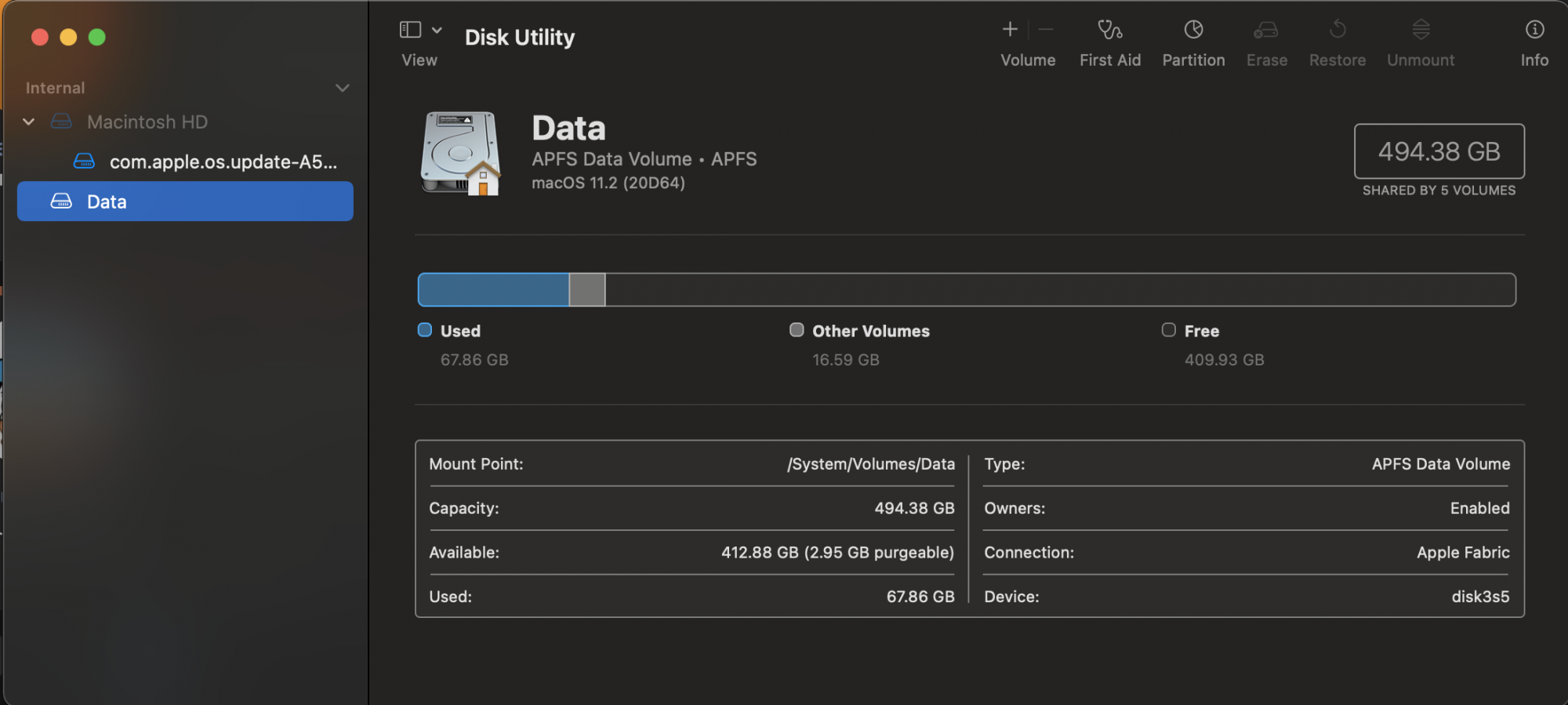Click the Info toolbar label

point(1534,60)
